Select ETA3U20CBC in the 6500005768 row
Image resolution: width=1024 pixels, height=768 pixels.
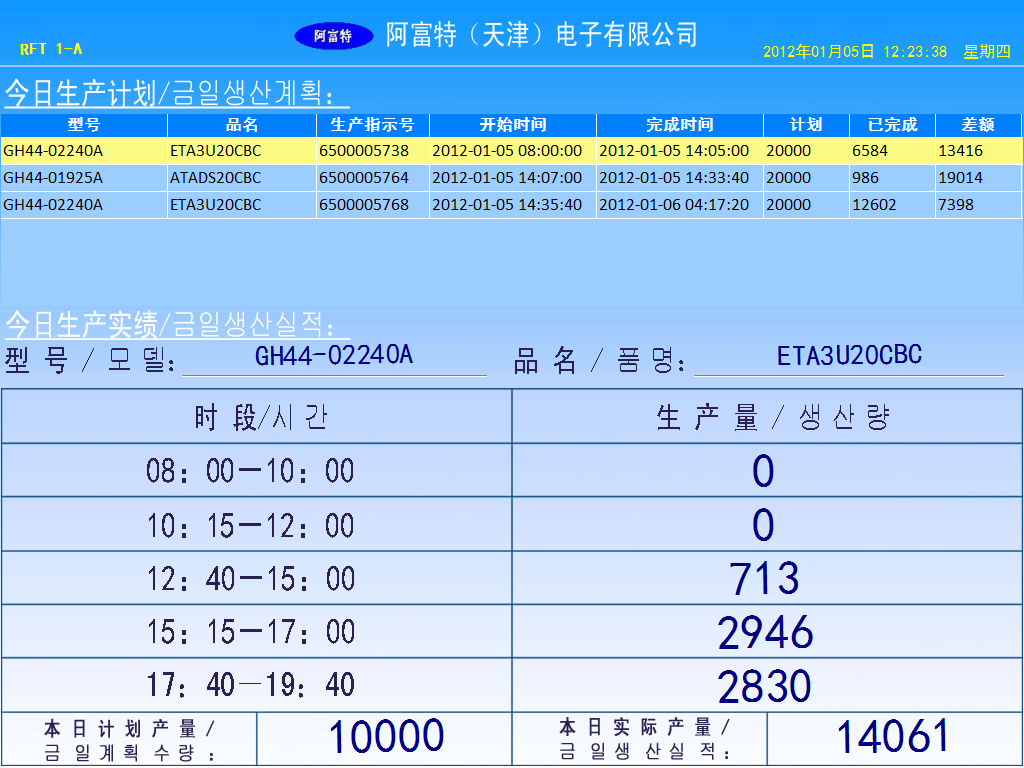[x=242, y=205]
